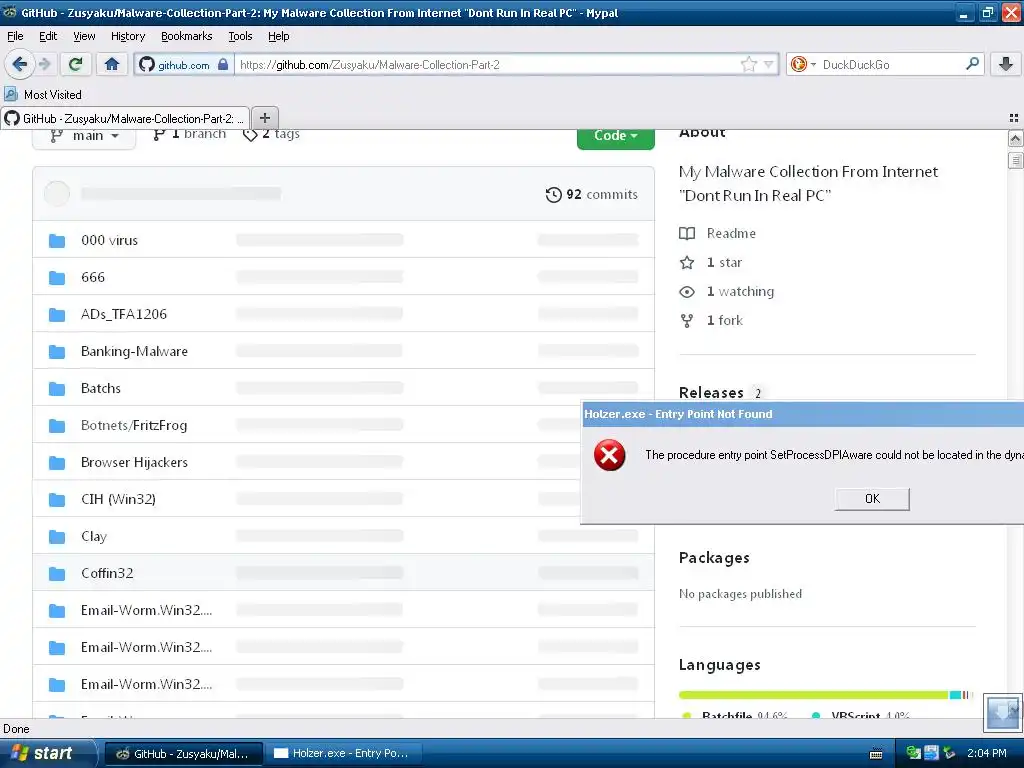Screen dimensions: 1024x768
Task: Reload the page with the refresh icon
Action: coord(76,64)
